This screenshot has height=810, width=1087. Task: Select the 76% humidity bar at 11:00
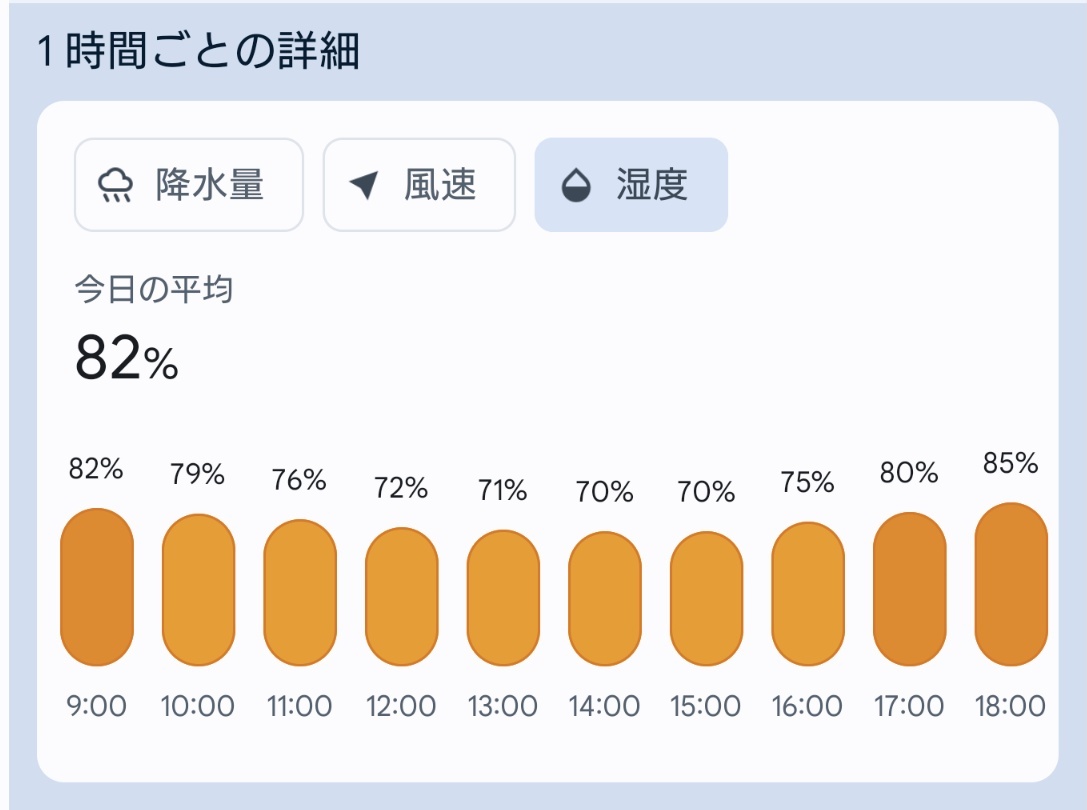pos(300,593)
